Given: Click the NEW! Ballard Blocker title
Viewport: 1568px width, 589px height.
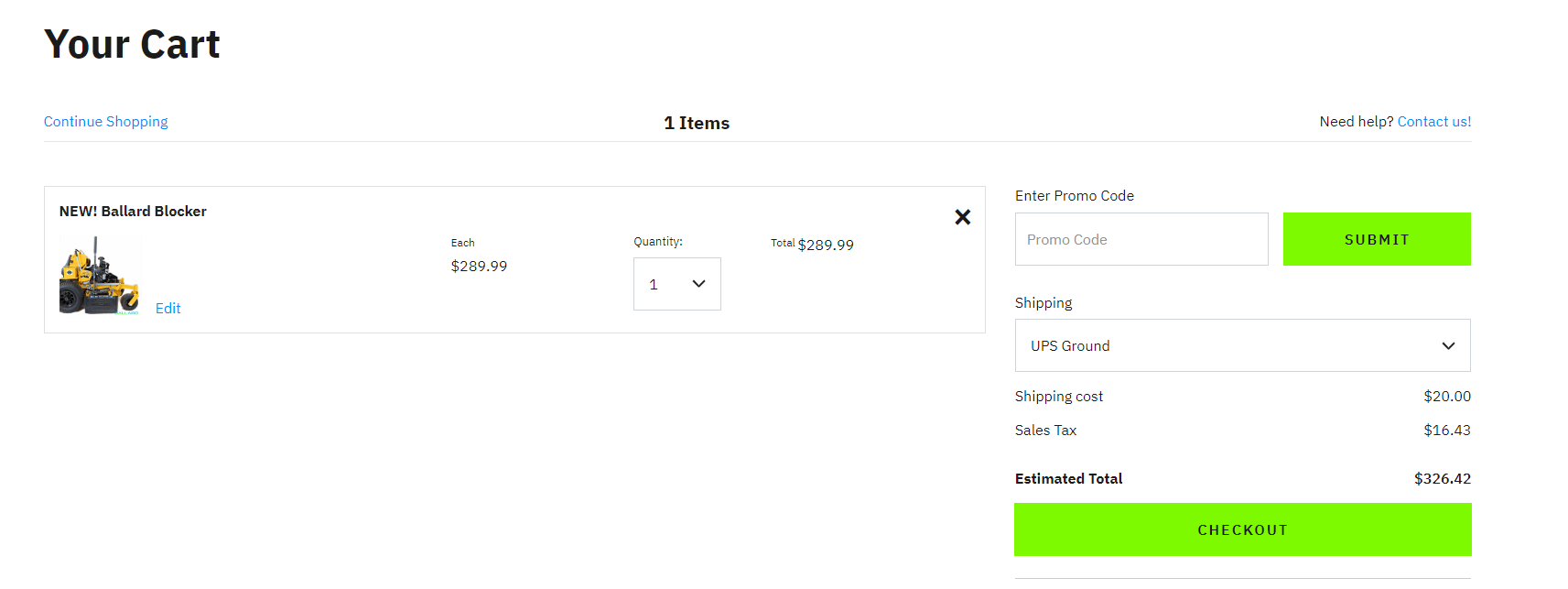Looking at the screenshot, I should point(133,212).
